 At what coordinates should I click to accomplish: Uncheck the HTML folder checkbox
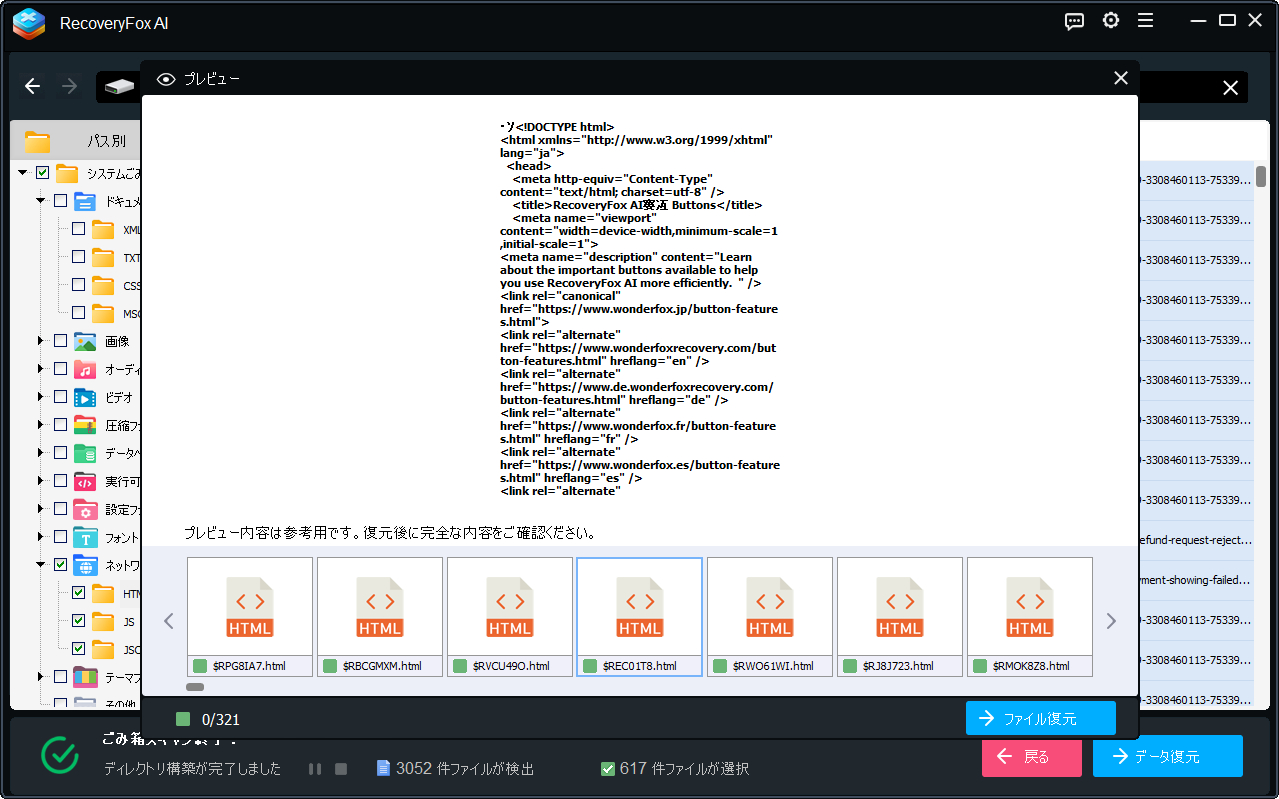(78, 593)
